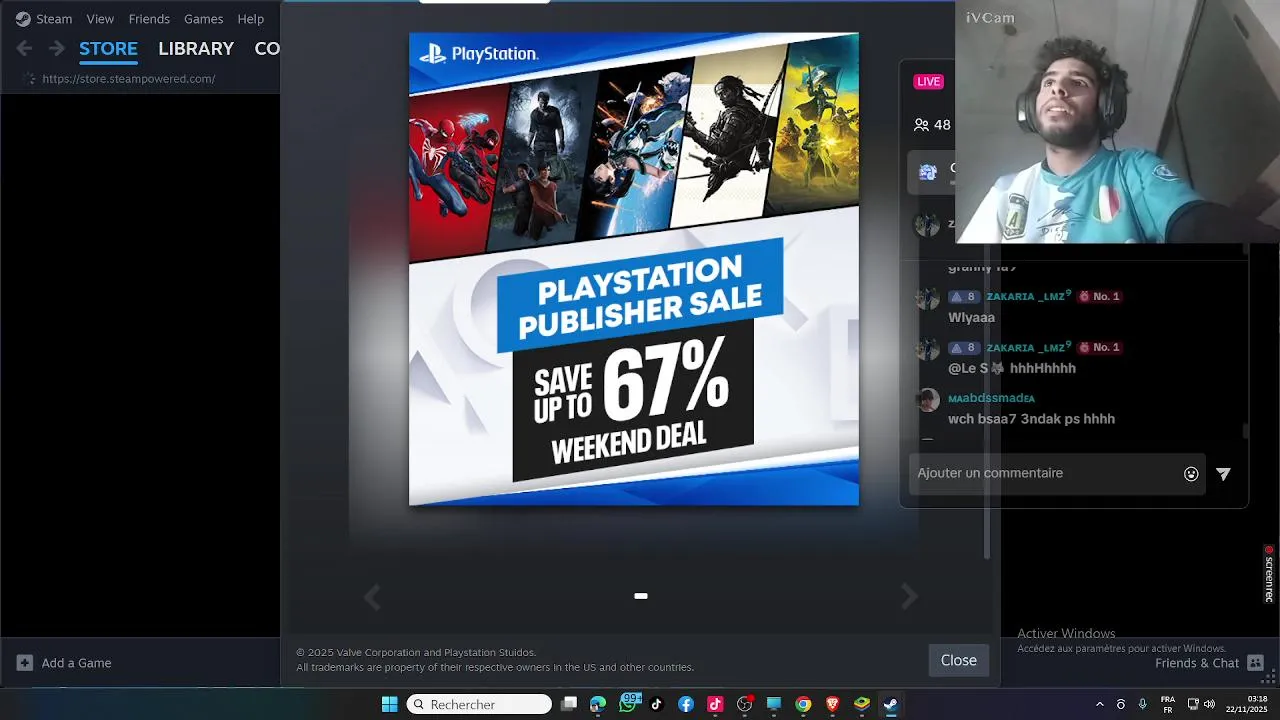Go forward with the Steam forward arrow
1280x720 pixels.
tap(57, 48)
